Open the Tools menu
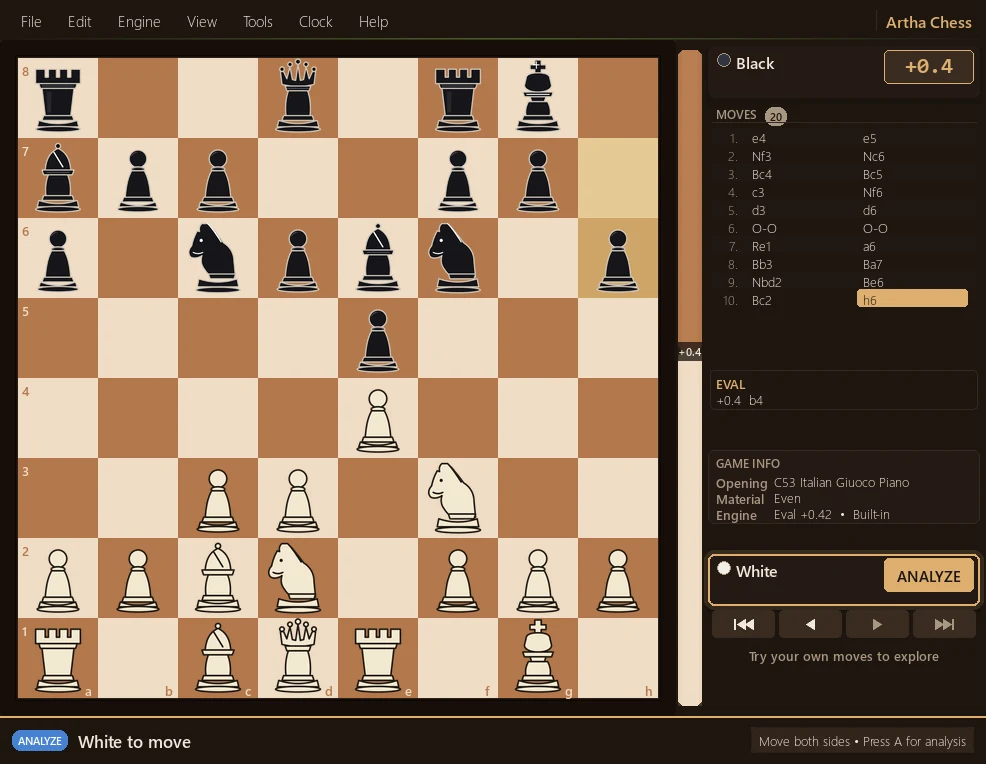 pos(258,21)
